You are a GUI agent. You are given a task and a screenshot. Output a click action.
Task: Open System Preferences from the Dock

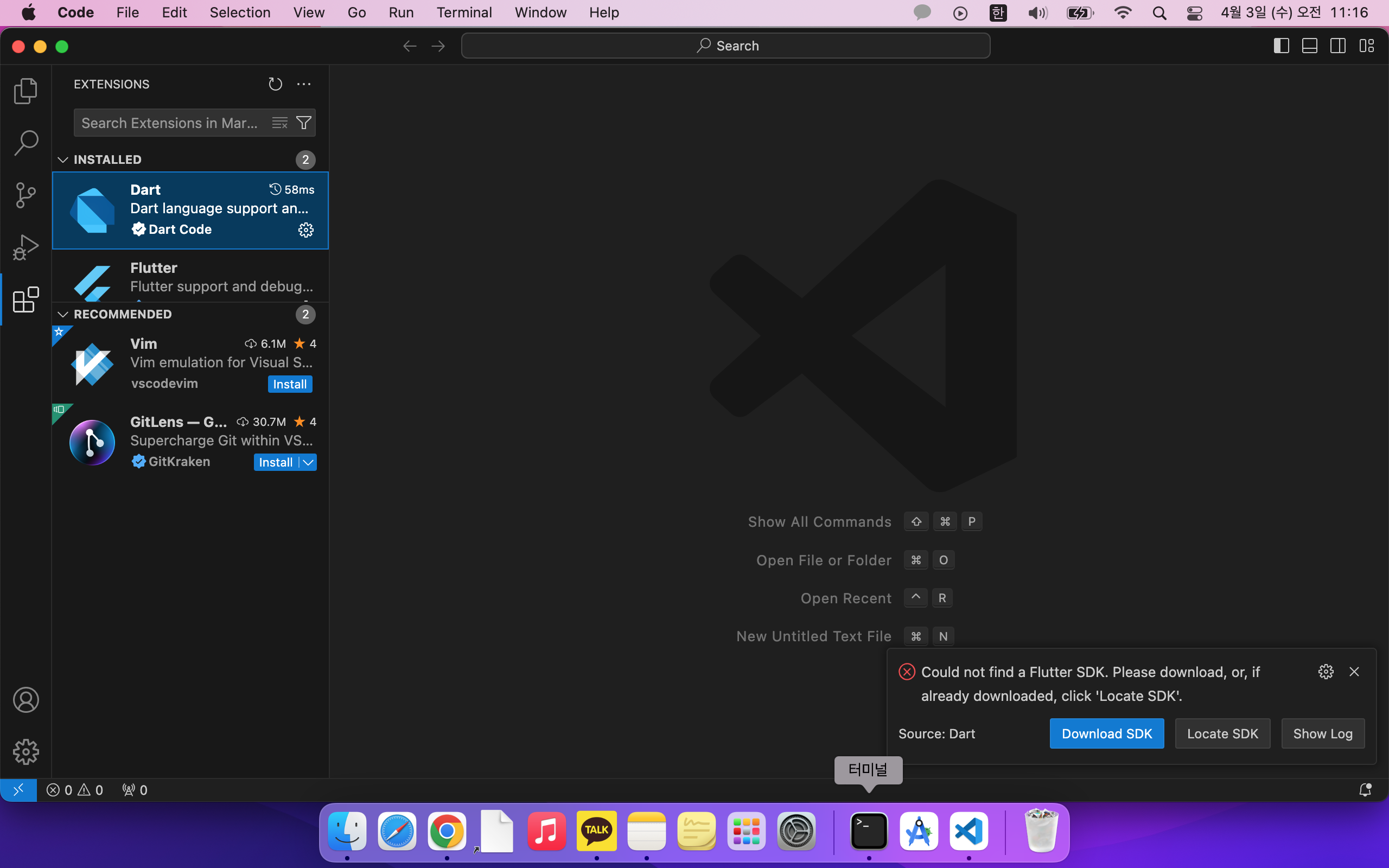coord(796,831)
